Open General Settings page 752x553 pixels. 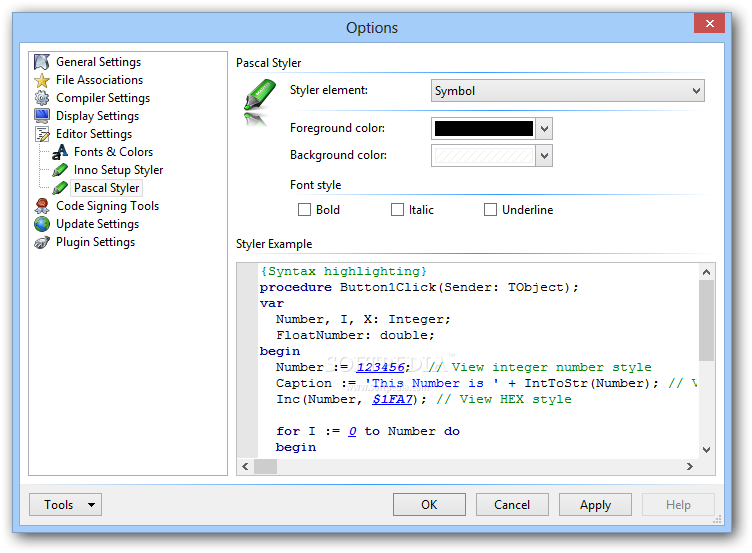coord(98,62)
